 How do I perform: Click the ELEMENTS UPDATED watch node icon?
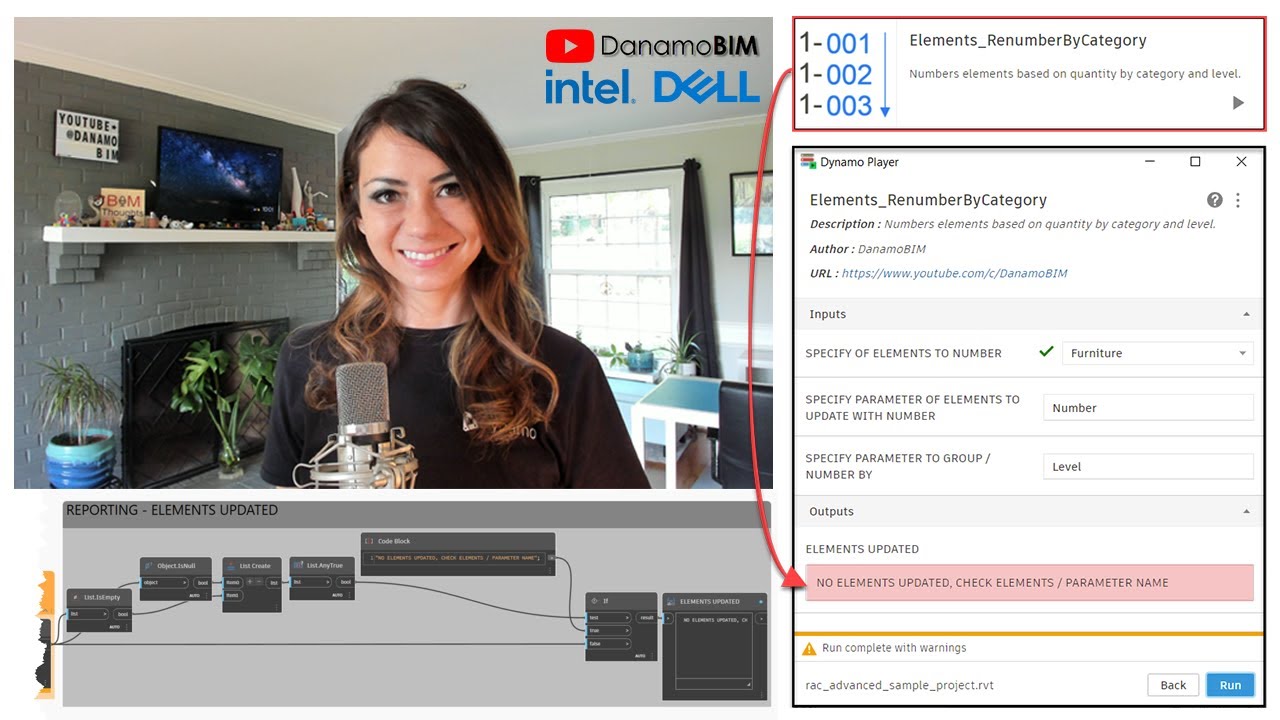tap(670, 602)
